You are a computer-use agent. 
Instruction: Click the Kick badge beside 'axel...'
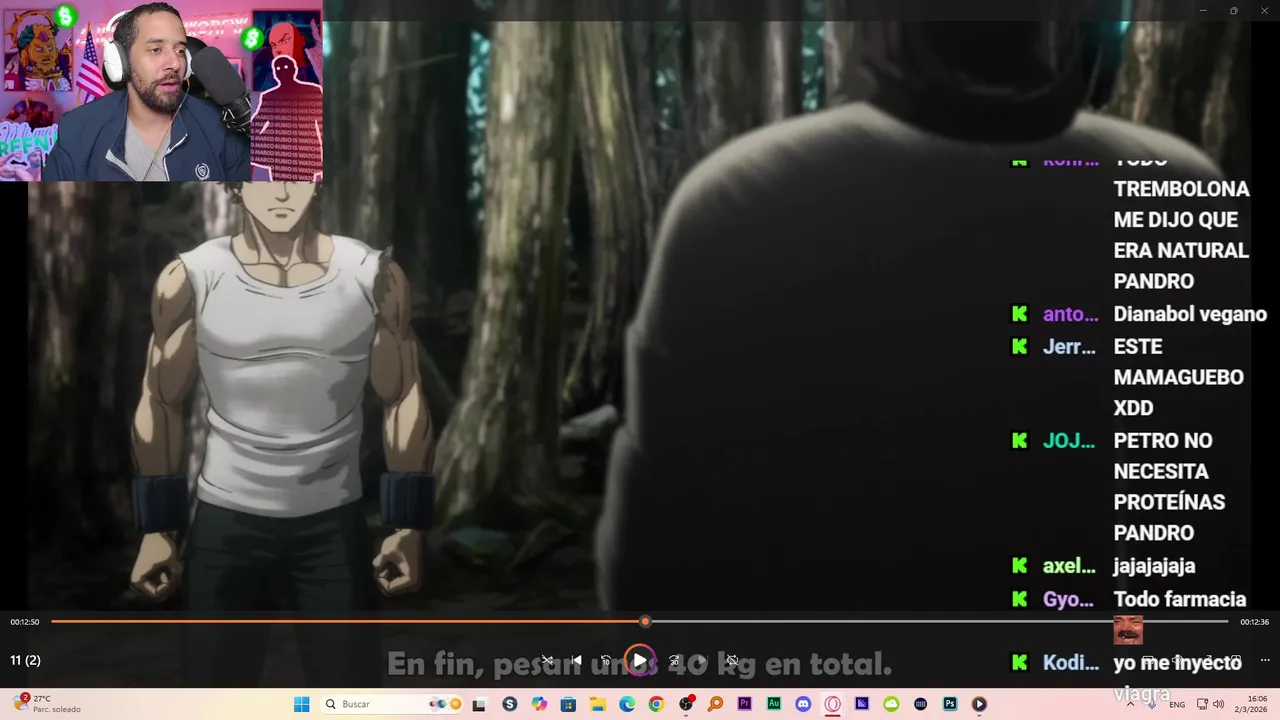[1019, 566]
